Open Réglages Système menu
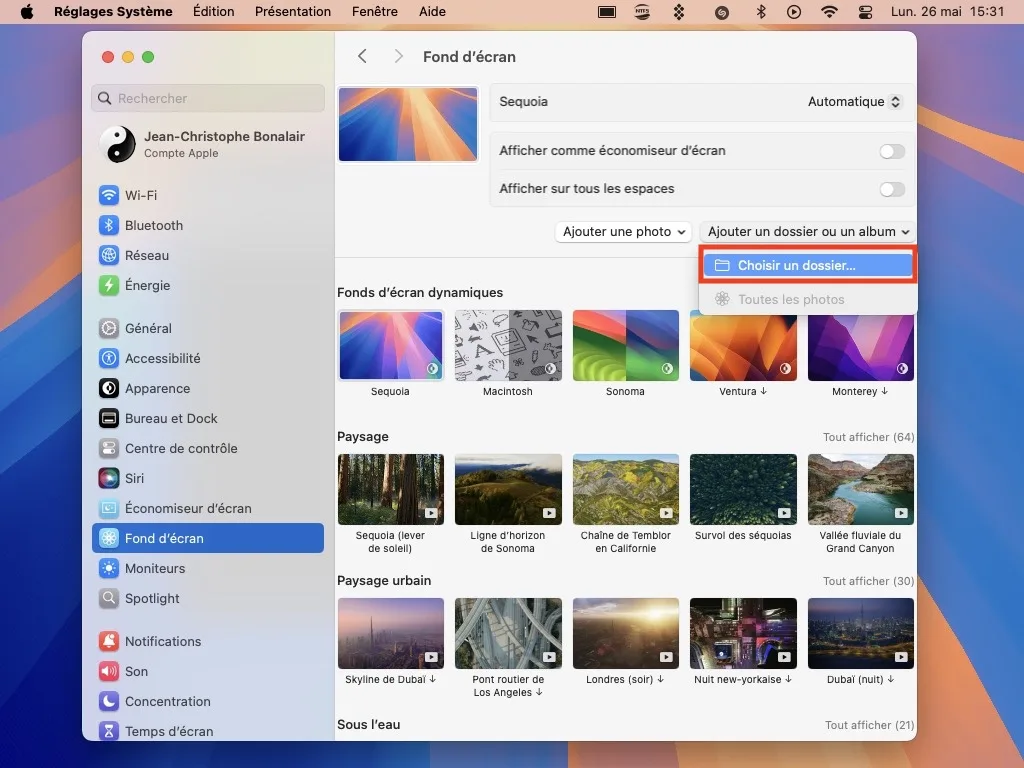1024x768 pixels. pyautogui.click(x=113, y=12)
